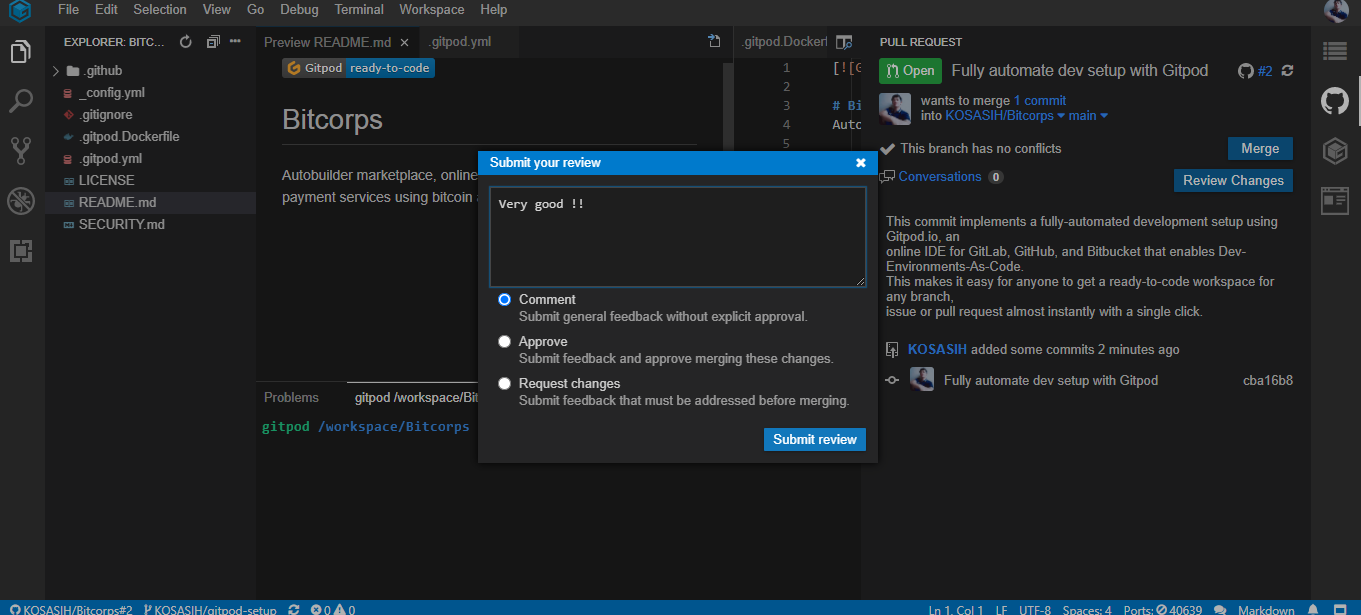
Task: Switch to the .gitpod.Dockerfile editor tab
Action: 784,42
